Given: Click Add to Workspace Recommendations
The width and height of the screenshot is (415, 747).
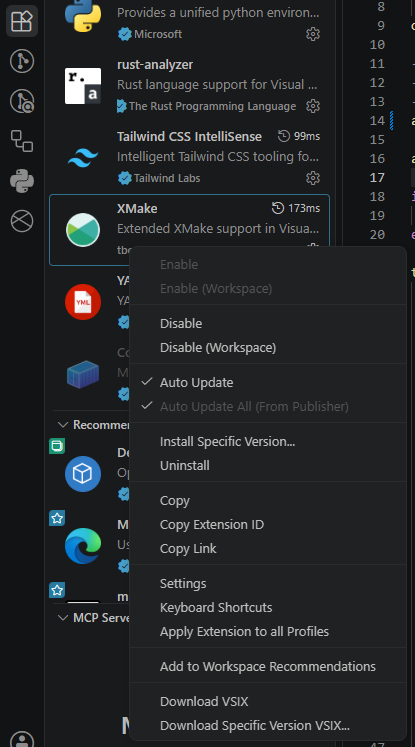Looking at the screenshot, I should pos(268,666).
